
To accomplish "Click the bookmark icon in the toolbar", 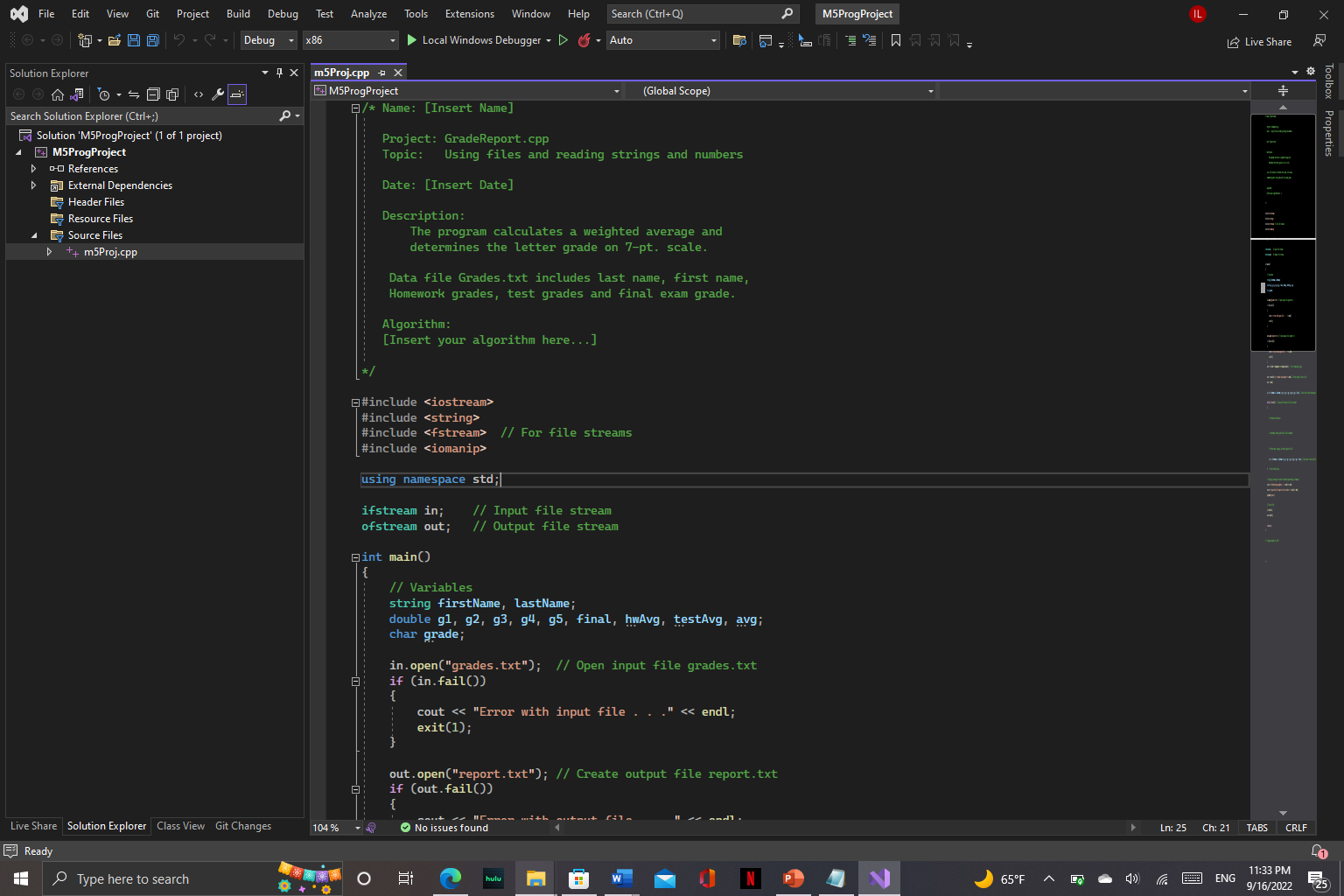I will (896, 40).
